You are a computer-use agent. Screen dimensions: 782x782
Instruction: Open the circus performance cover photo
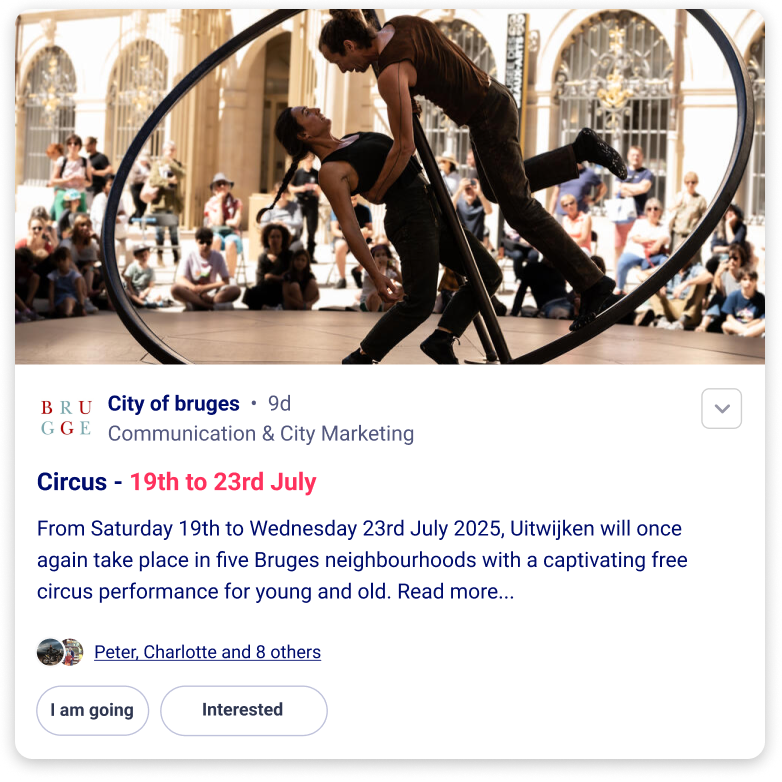point(390,187)
